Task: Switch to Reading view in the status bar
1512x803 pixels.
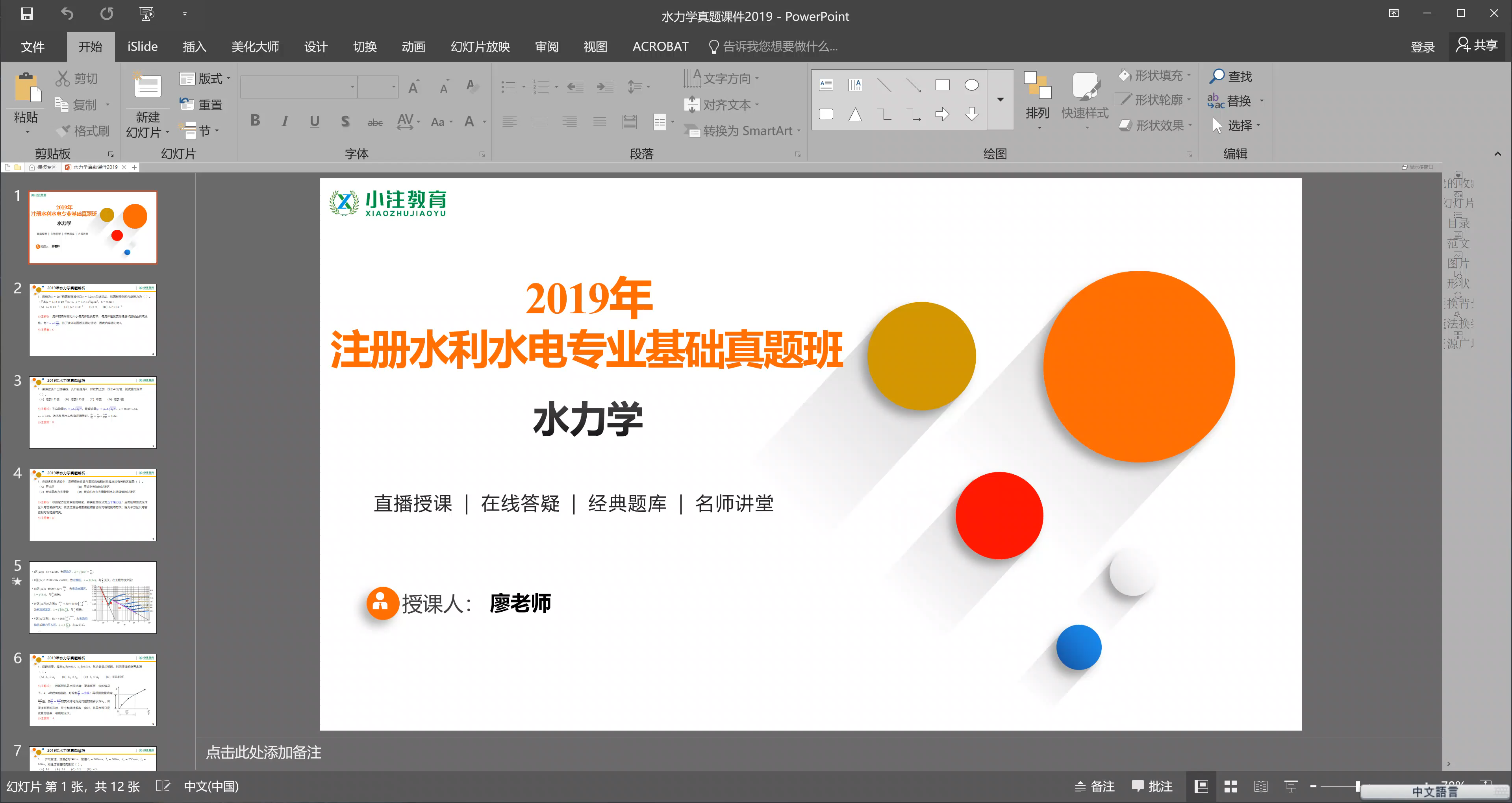Action: [x=1261, y=786]
